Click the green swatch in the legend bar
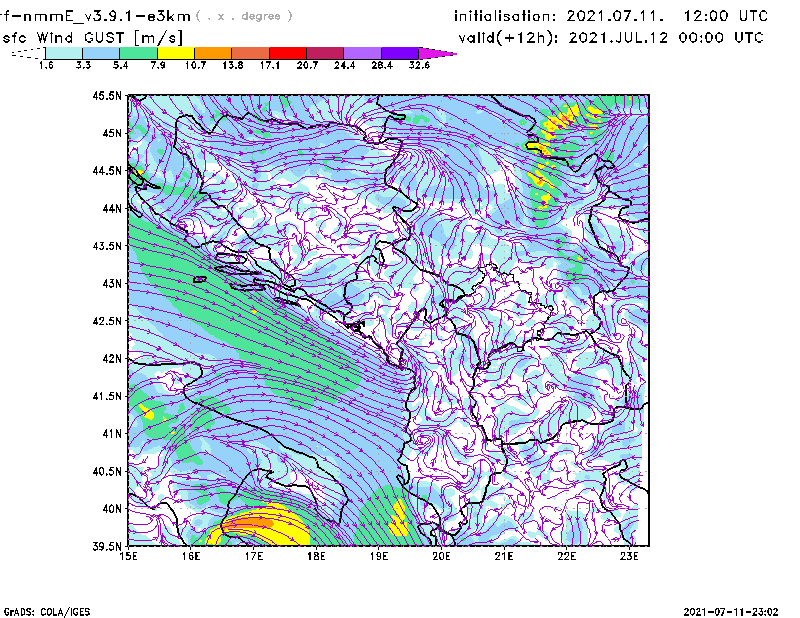 coord(138,53)
